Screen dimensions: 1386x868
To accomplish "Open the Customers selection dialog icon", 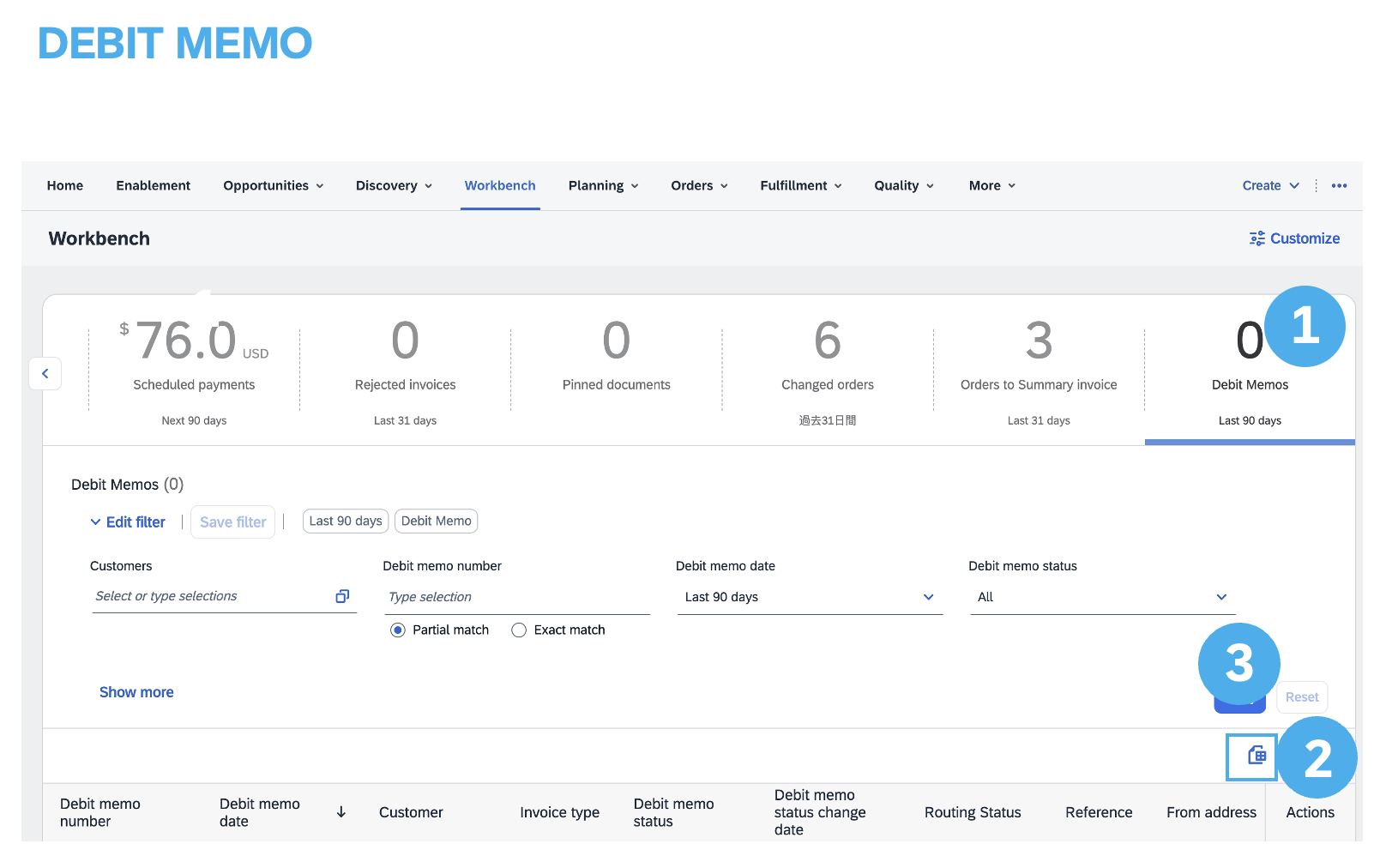I will [x=342, y=596].
